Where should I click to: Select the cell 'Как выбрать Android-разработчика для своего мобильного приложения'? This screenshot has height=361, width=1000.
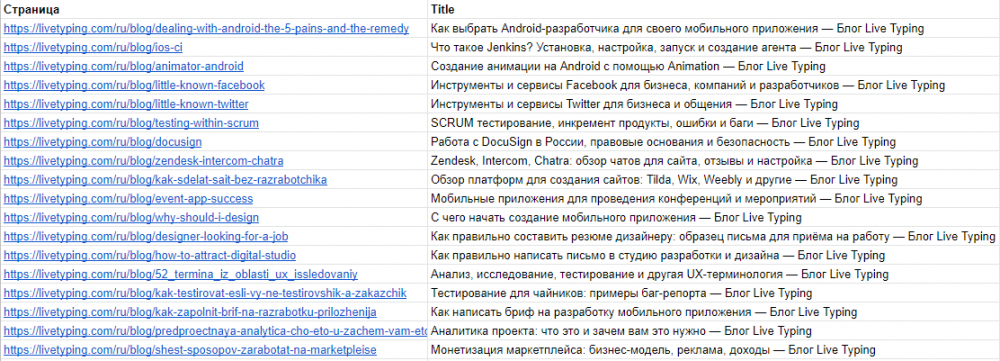pyautogui.click(x=714, y=29)
